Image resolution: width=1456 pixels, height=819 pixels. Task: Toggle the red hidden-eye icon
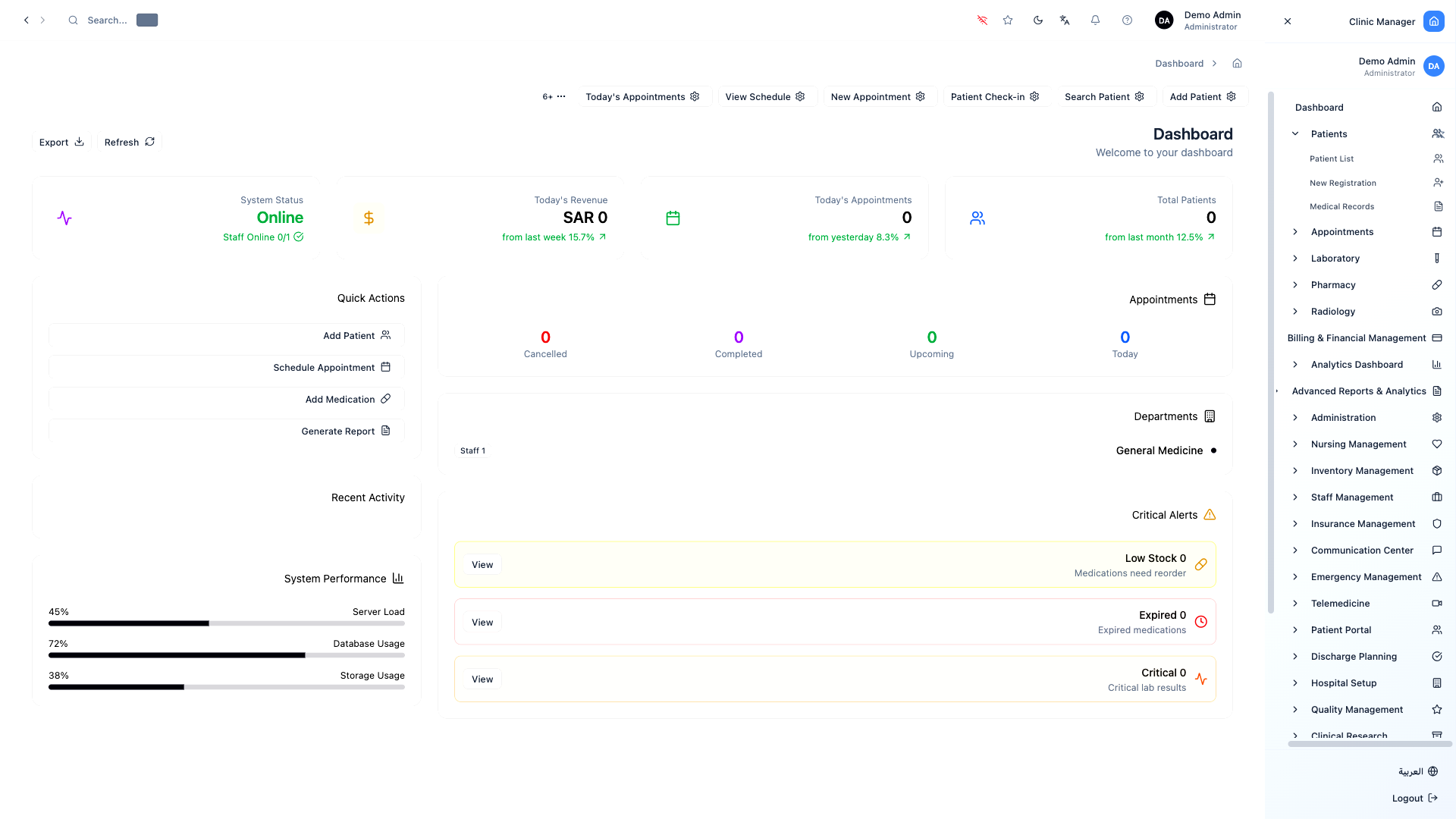click(982, 20)
